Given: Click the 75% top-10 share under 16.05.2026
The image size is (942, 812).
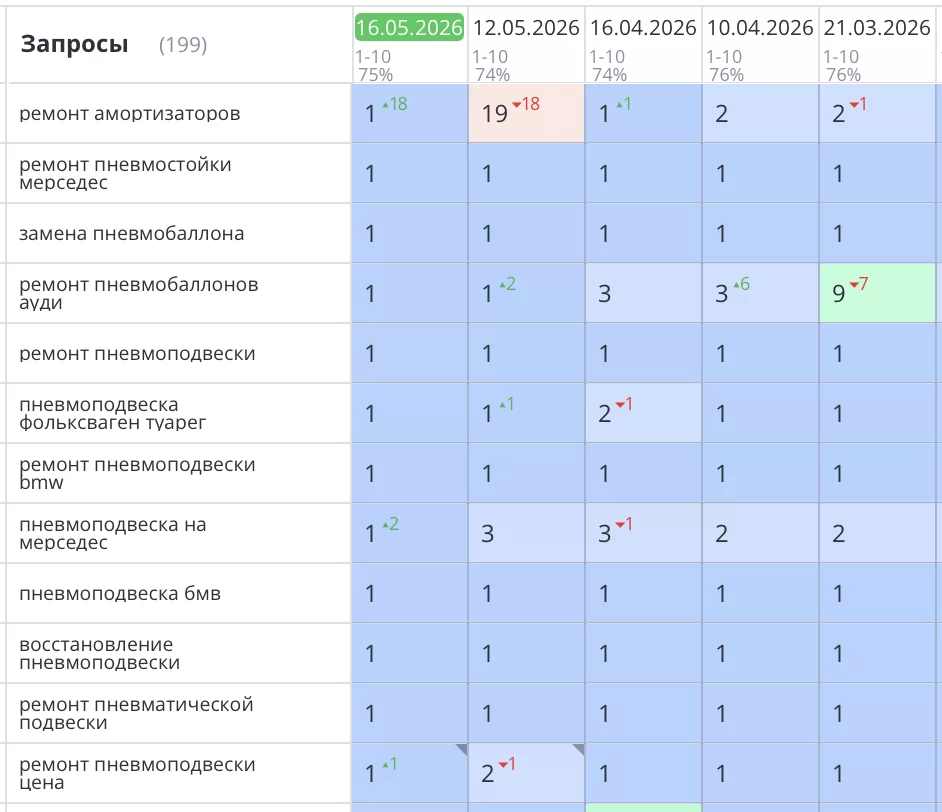Looking at the screenshot, I should [375, 74].
